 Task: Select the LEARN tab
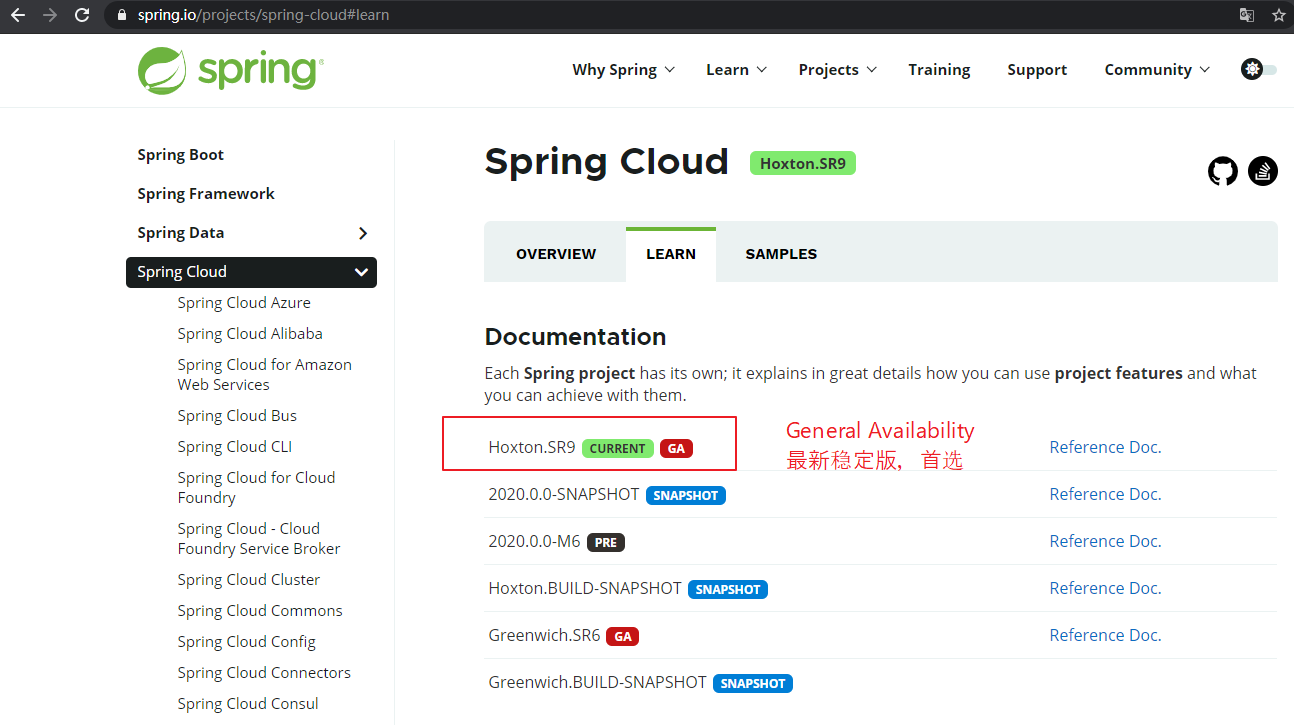pyautogui.click(x=671, y=254)
